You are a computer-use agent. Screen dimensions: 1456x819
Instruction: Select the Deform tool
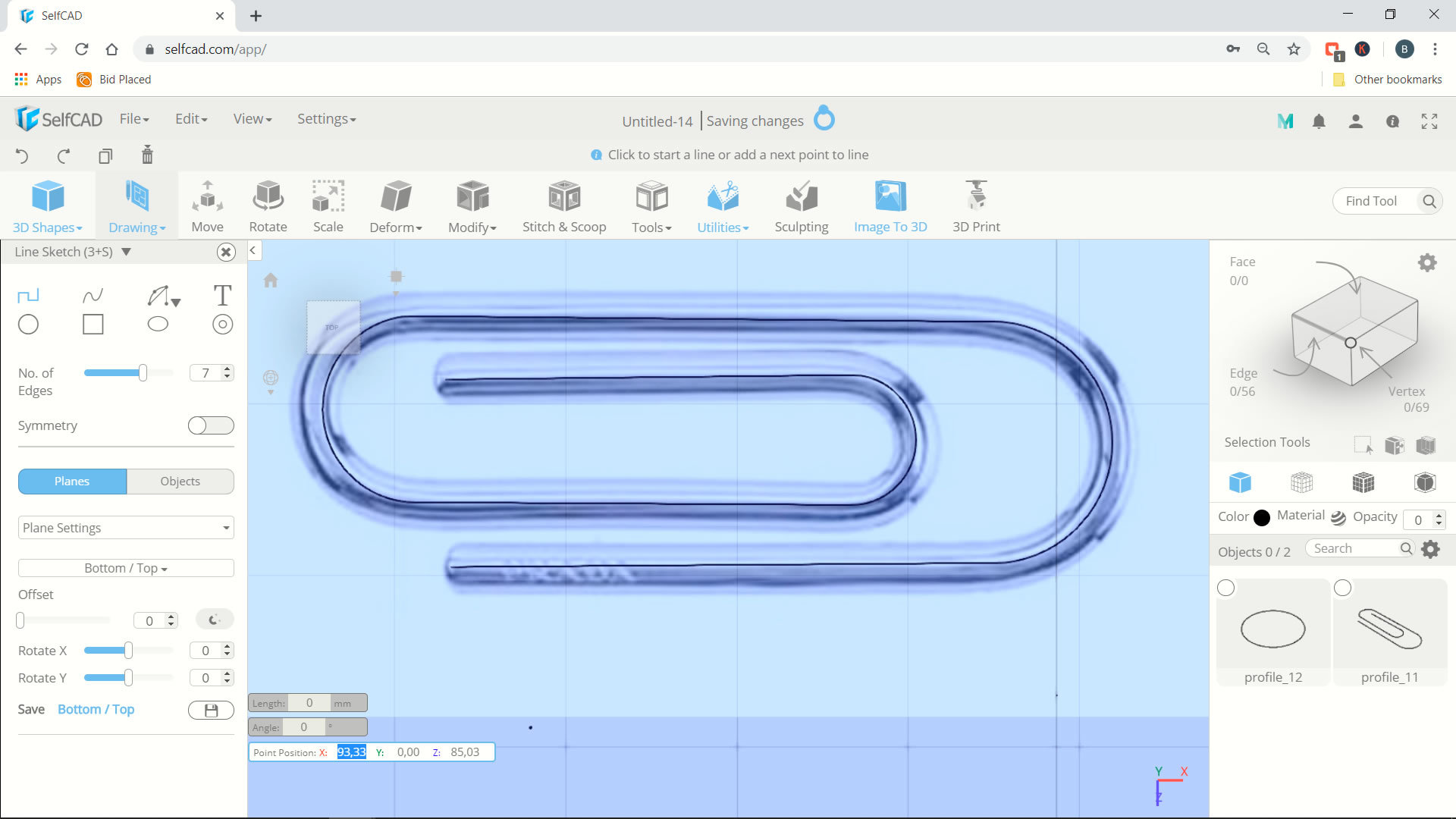[x=396, y=205]
